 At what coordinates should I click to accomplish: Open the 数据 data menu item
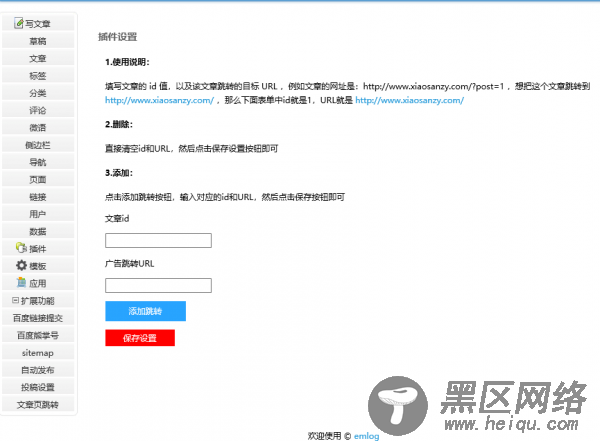(x=38, y=231)
